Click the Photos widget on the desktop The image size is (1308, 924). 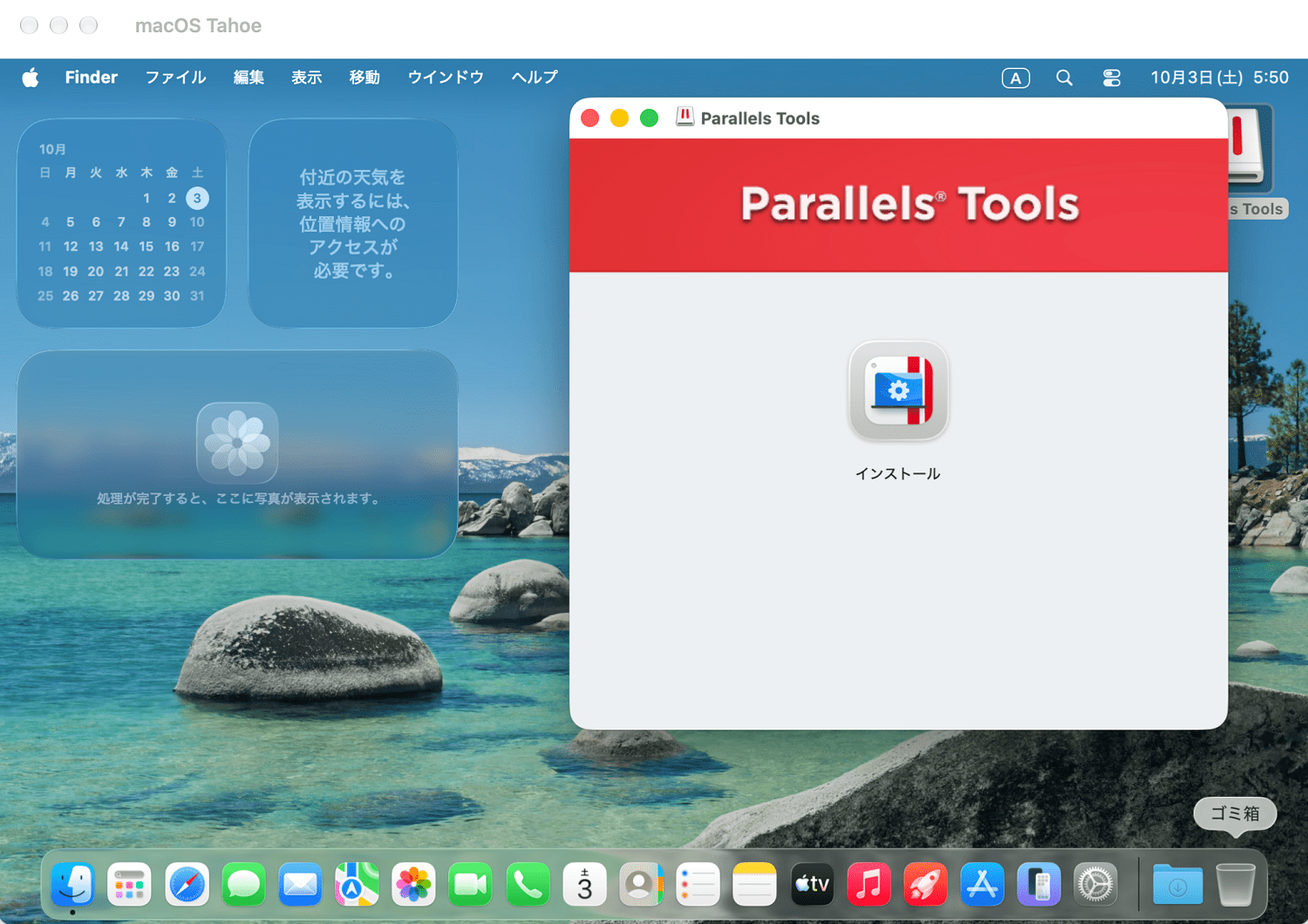(237, 454)
